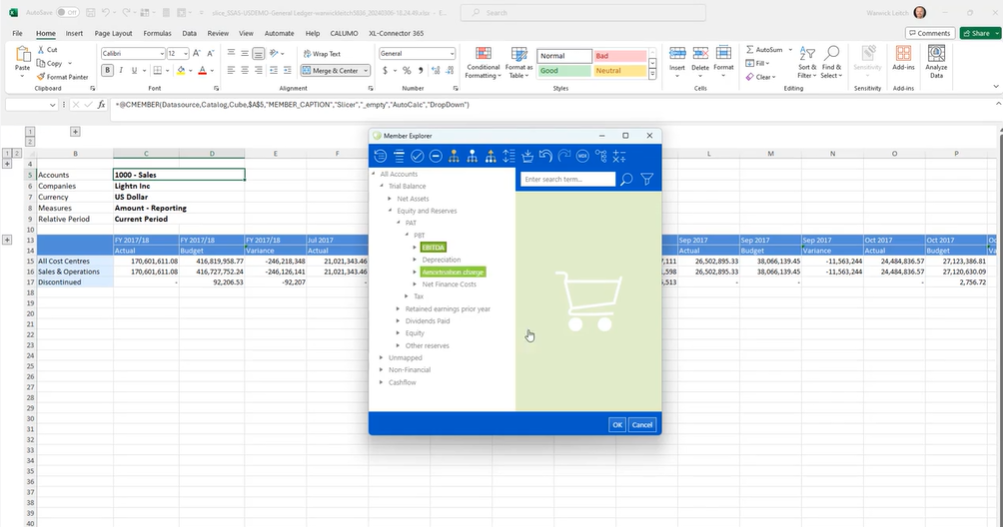Viewport: 1003px width, 527px height.
Task: Click the filter funnel icon in Member Explorer
Action: (x=647, y=180)
